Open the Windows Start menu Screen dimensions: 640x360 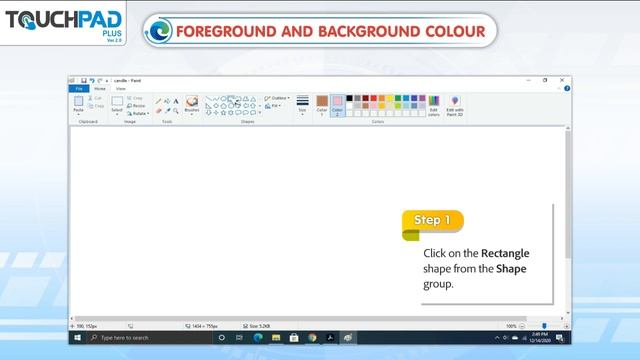[78, 338]
